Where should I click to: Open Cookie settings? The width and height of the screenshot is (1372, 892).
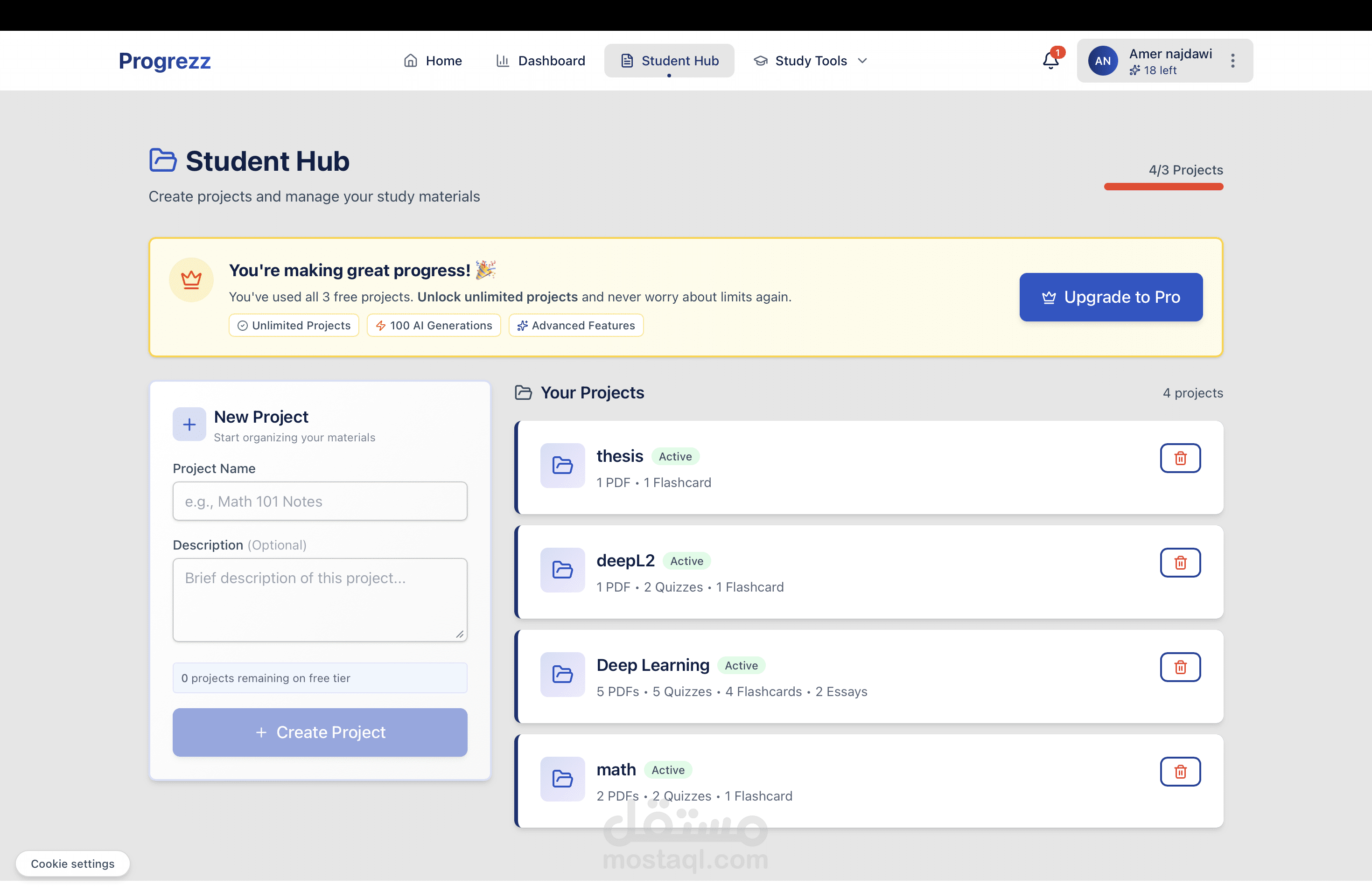click(x=73, y=863)
